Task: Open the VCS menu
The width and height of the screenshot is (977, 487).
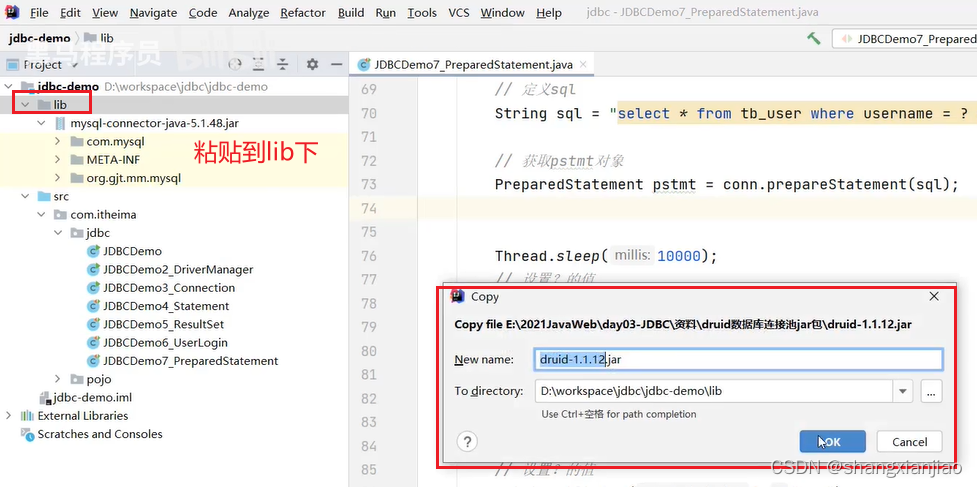Action: coord(459,12)
